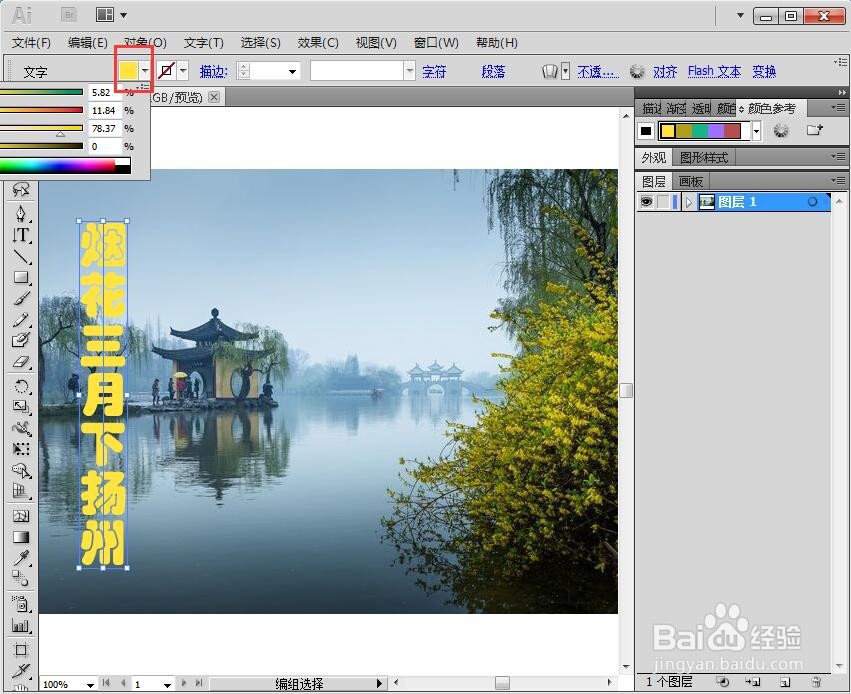Click the yellow fill color swatch
Screen dimensions: 851x694
pyautogui.click(x=129, y=71)
